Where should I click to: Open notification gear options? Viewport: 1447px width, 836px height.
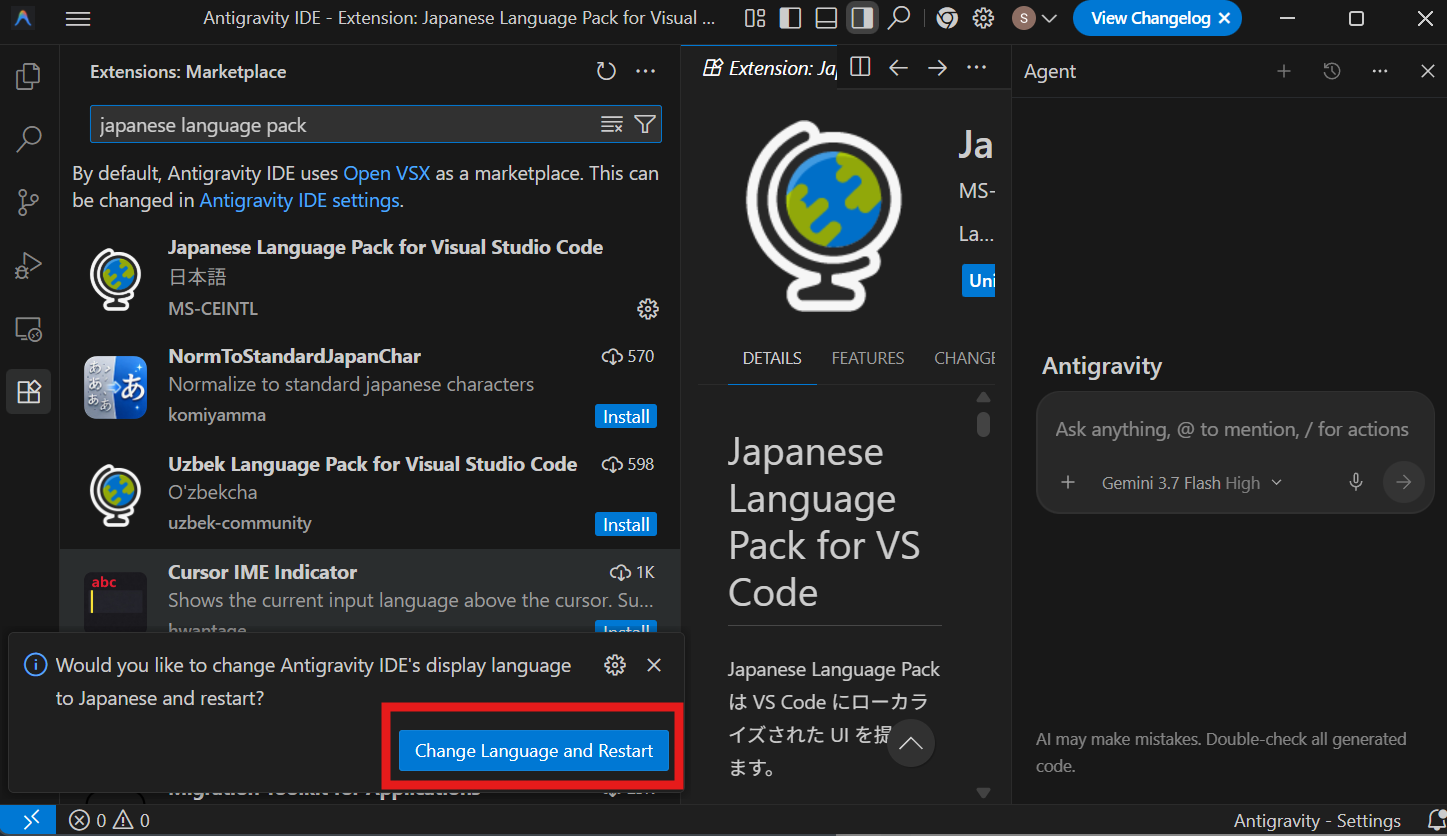pos(615,665)
